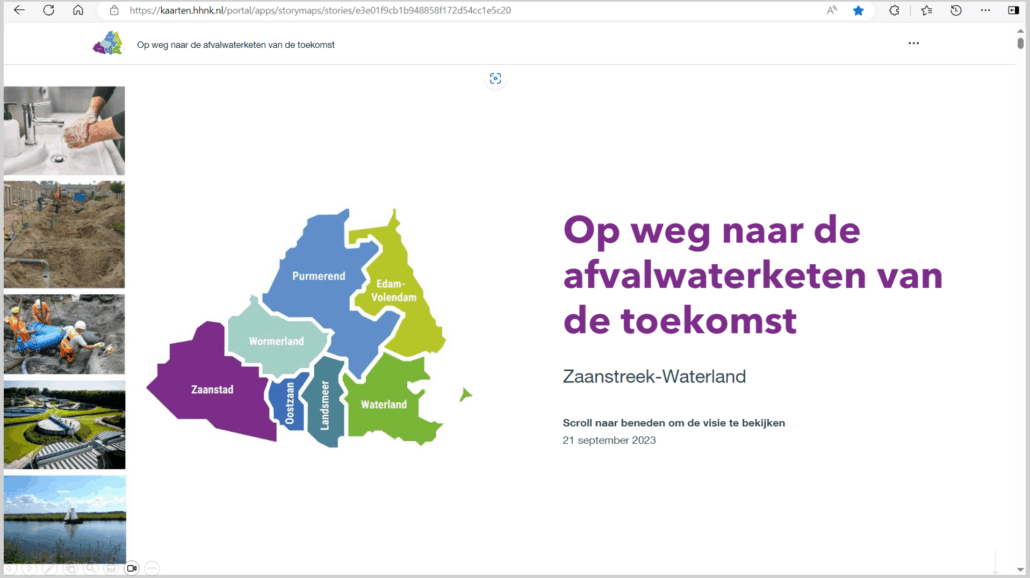Select the purple Zaanstad region
Screen dimensions: 1030x578
point(212,389)
